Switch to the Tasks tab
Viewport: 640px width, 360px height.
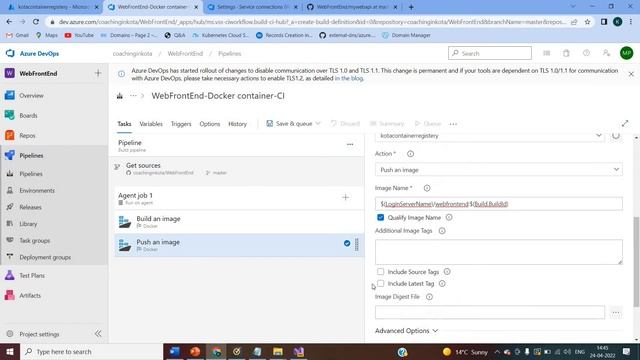click(124, 124)
